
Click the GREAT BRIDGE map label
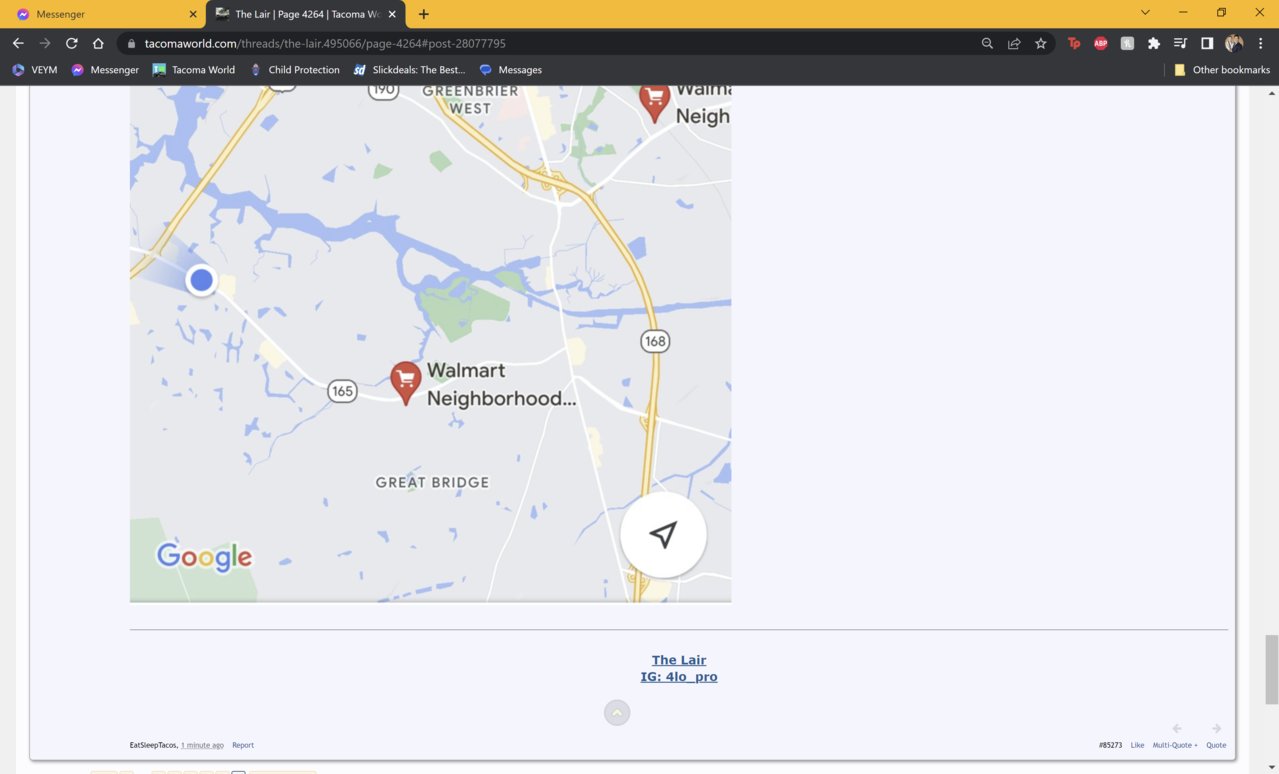[432, 482]
